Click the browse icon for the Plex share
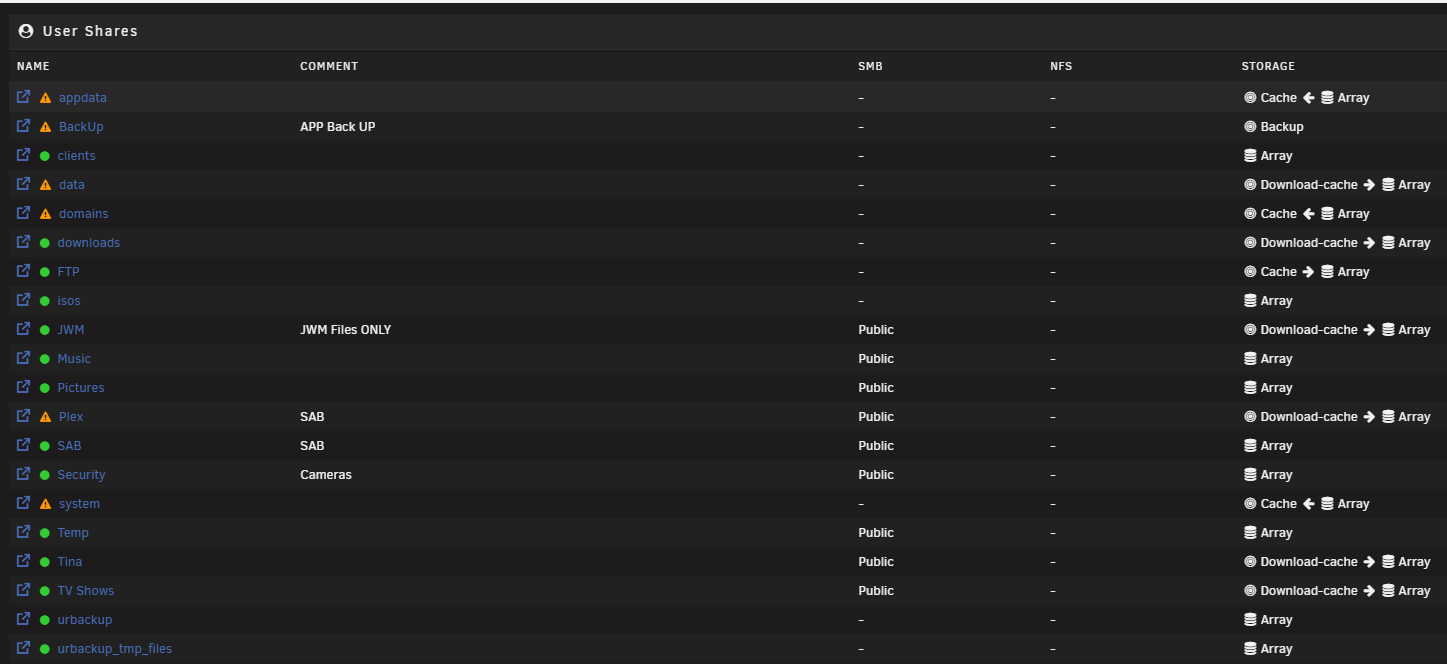Screen dimensions: 1447x664 (x=24, y=417)
